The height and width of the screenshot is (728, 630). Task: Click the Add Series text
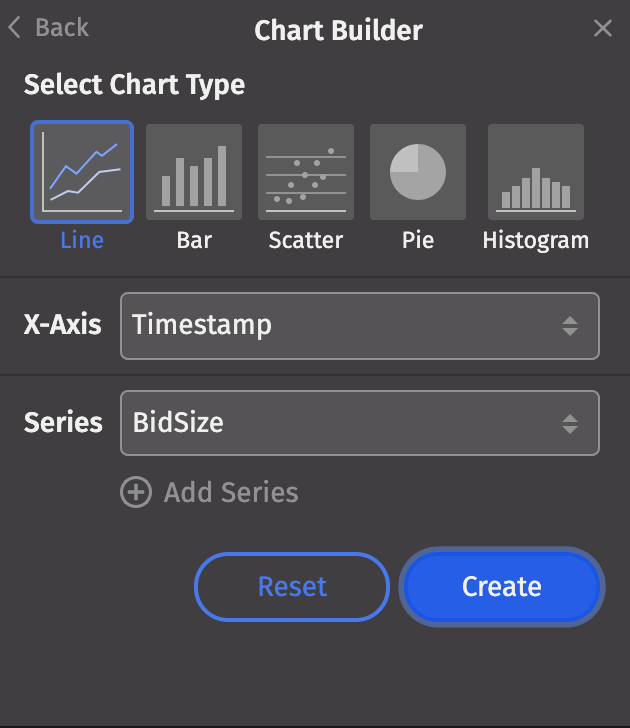click(x=231, y=492)
